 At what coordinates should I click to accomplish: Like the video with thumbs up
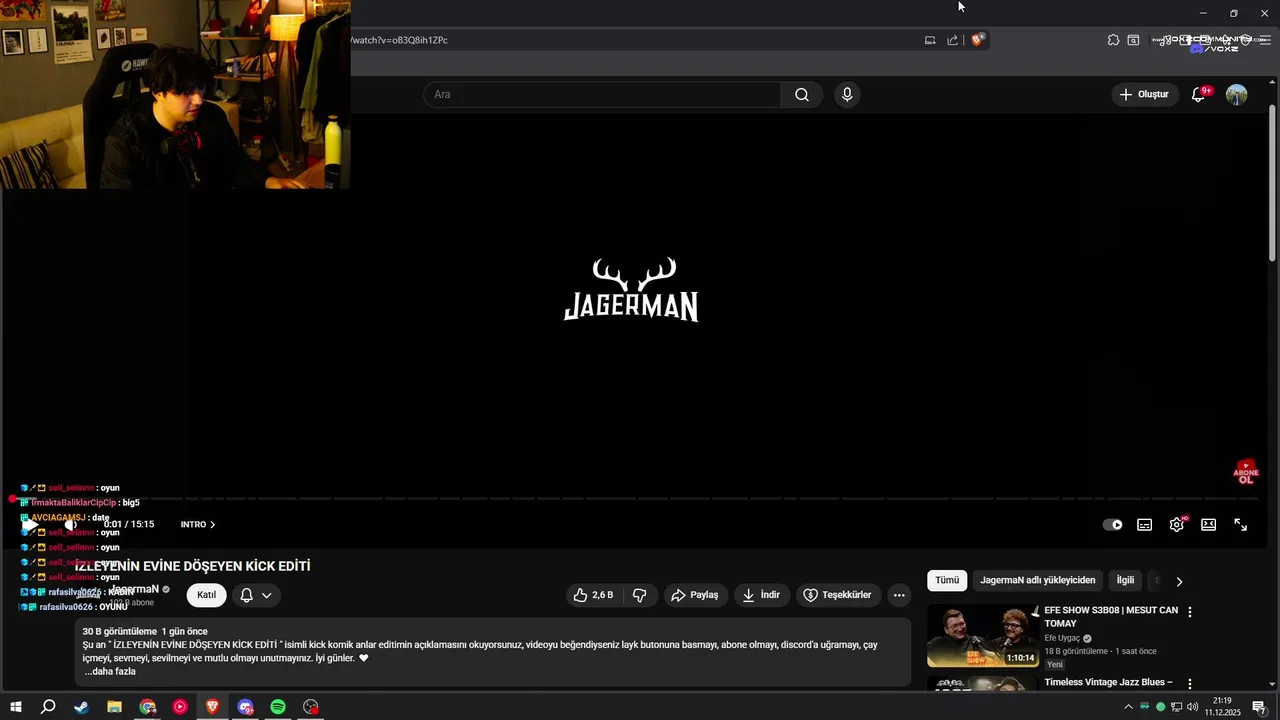[592, 595]
